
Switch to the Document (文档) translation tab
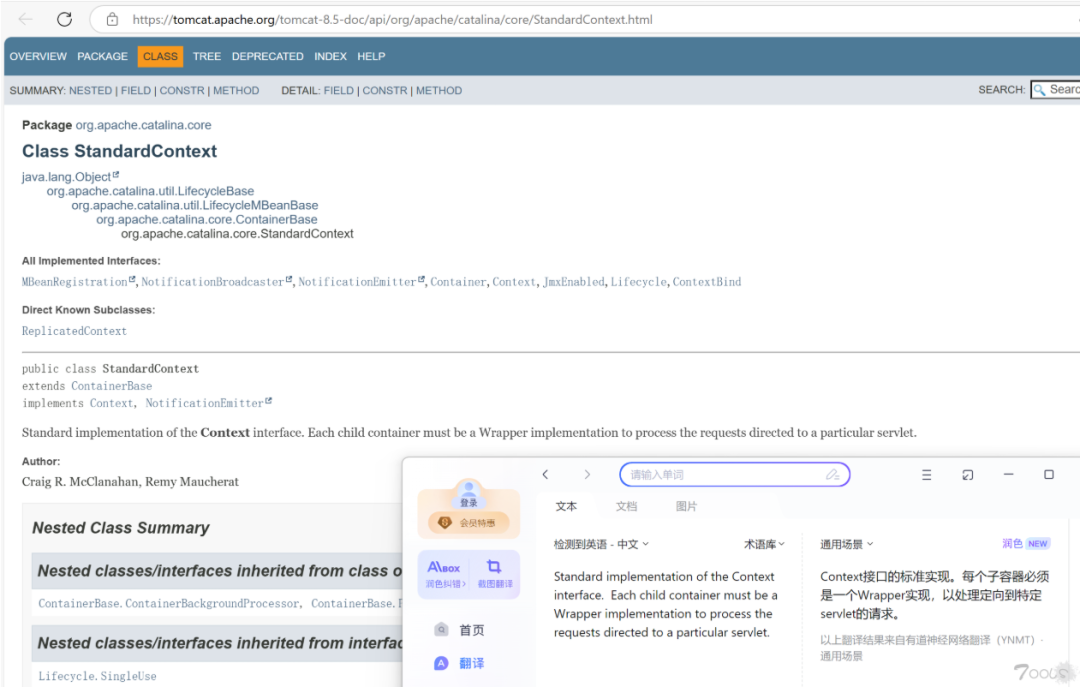[x=626, y=506]
